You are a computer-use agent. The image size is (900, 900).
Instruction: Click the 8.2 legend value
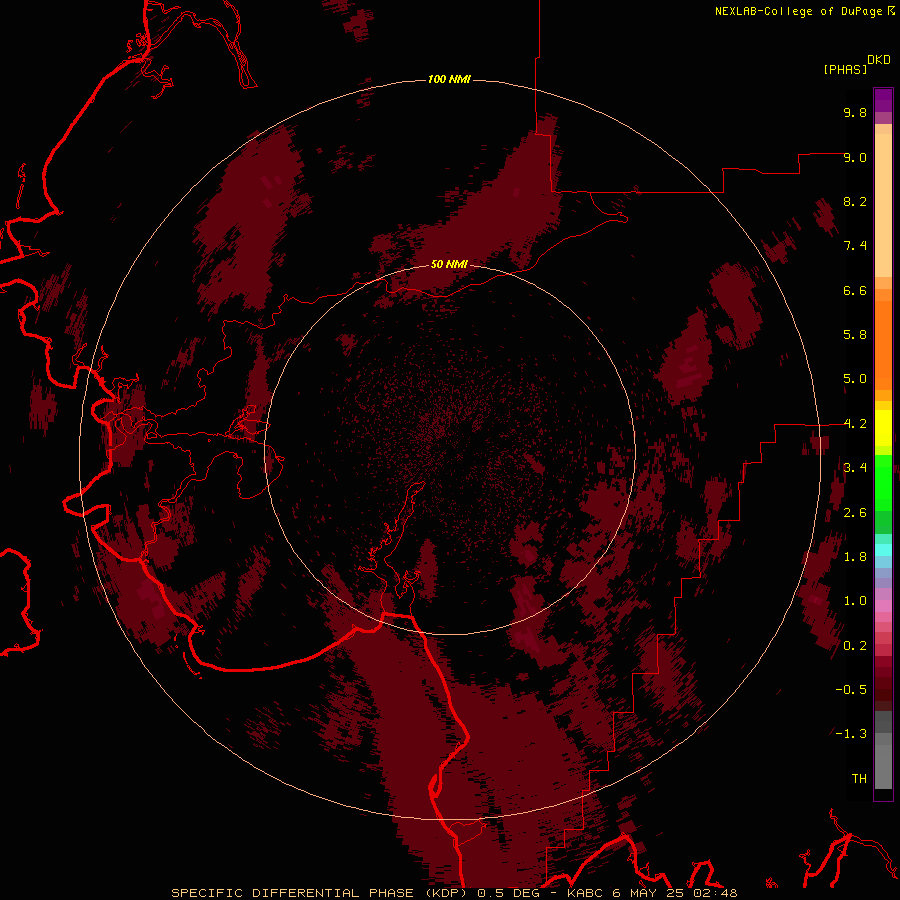[855, 201]
